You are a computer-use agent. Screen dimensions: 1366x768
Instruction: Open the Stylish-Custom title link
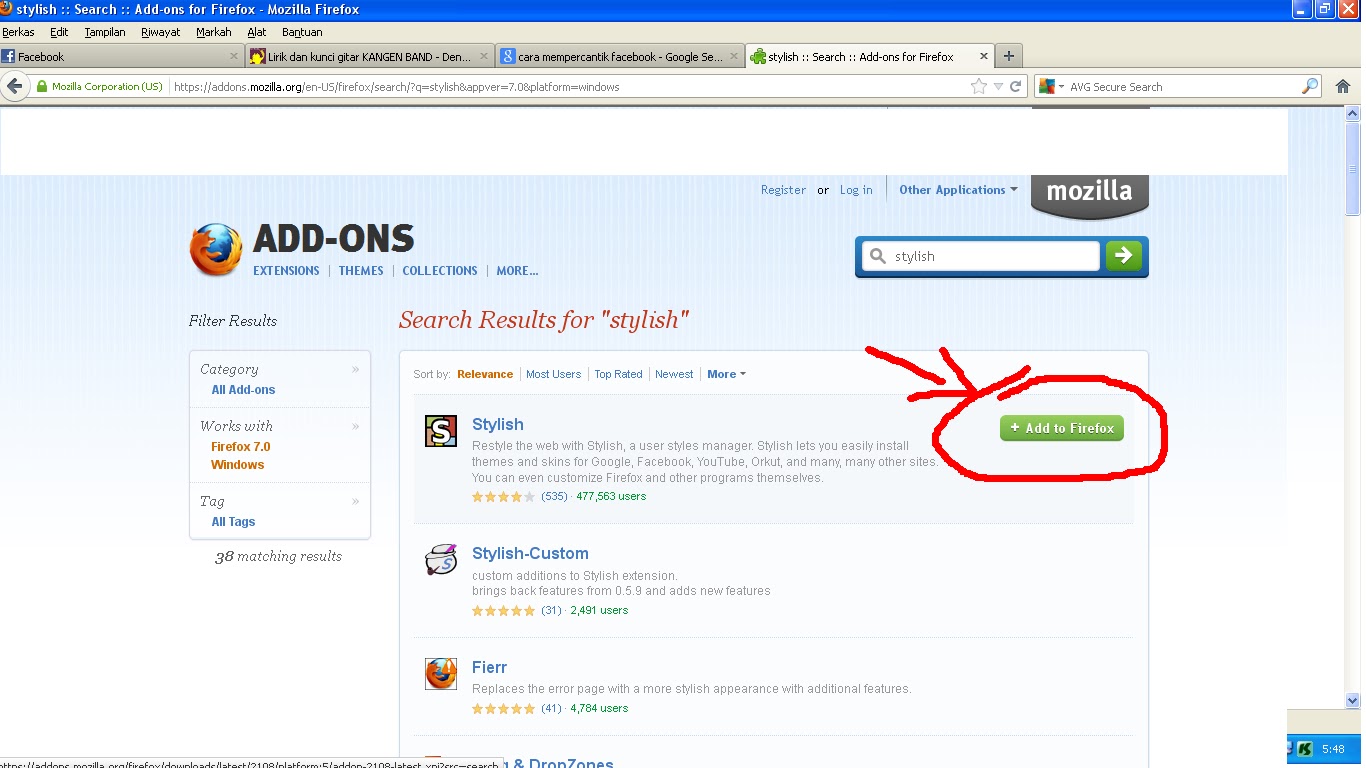530,553
